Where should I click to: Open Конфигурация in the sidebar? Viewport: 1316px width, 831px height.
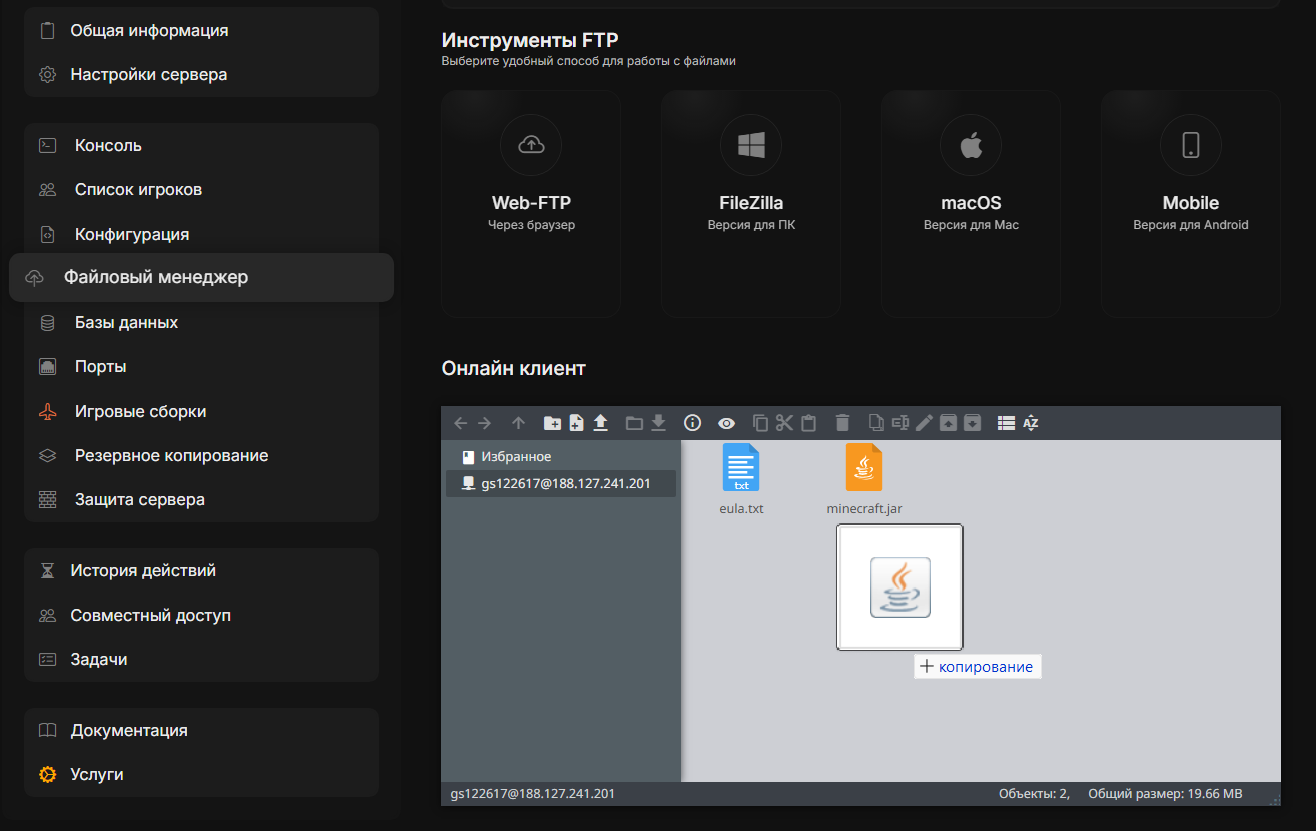(x=201, y=234)
